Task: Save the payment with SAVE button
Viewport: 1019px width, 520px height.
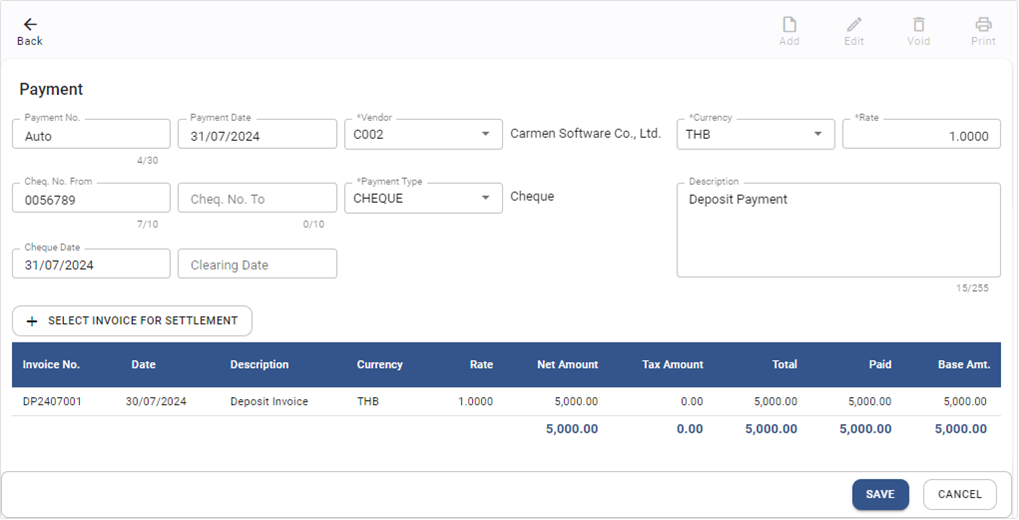Action: point(880,494)
